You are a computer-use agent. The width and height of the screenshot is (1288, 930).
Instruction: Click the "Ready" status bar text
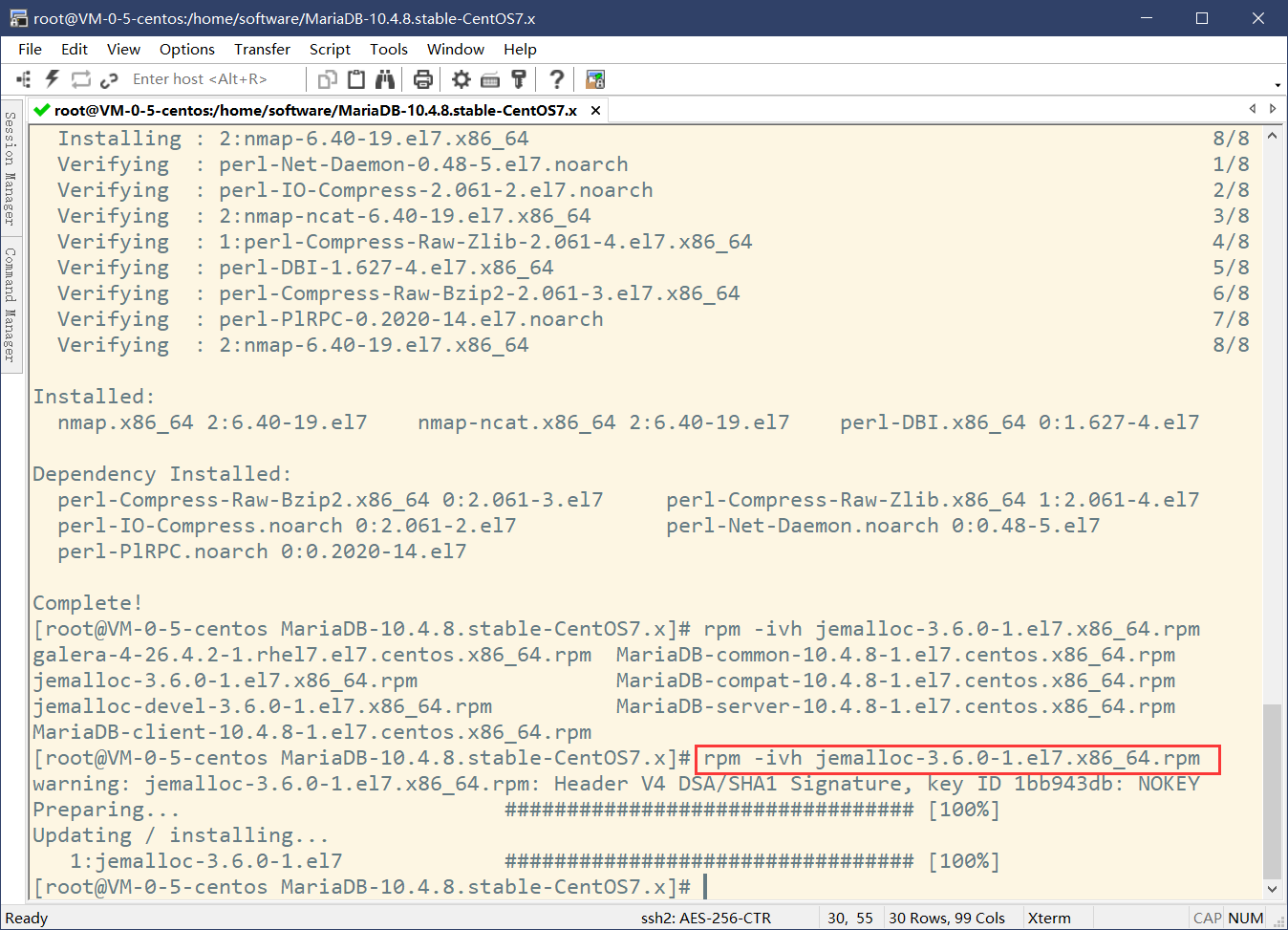tap(27, 918)
